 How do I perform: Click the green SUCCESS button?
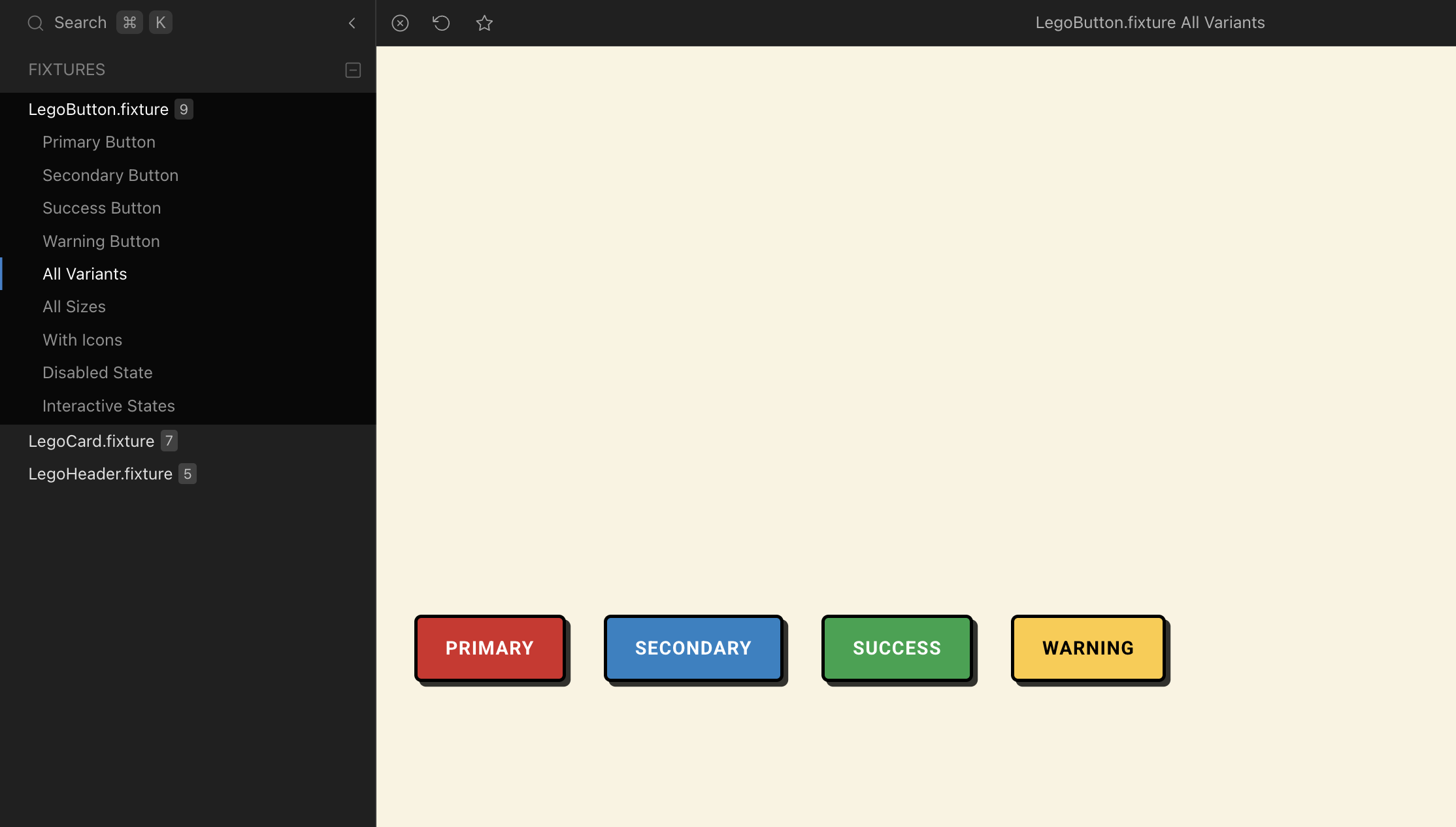click(x=897, y=648)
